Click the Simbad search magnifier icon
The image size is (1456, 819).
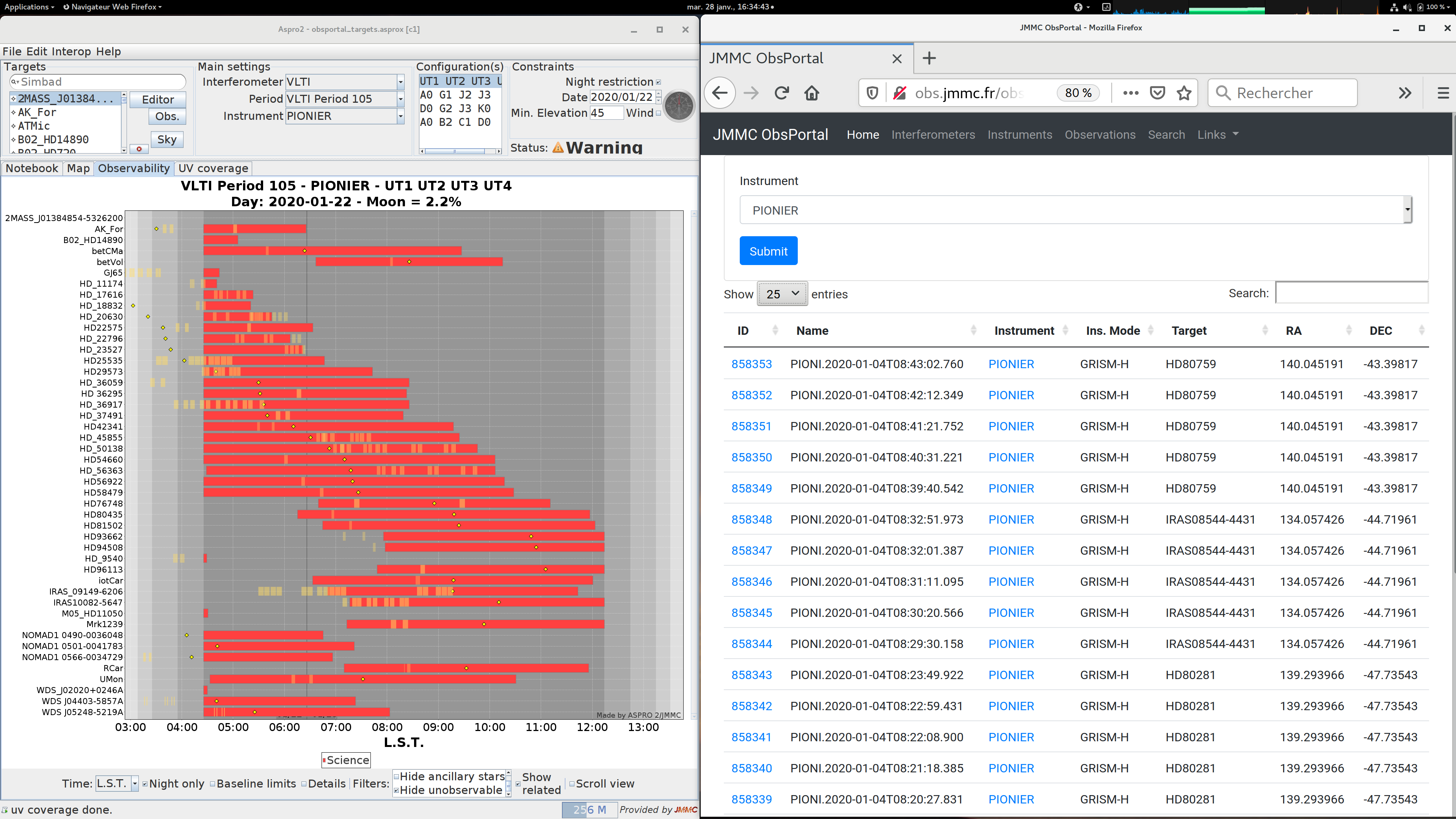(x=15, y=82)
